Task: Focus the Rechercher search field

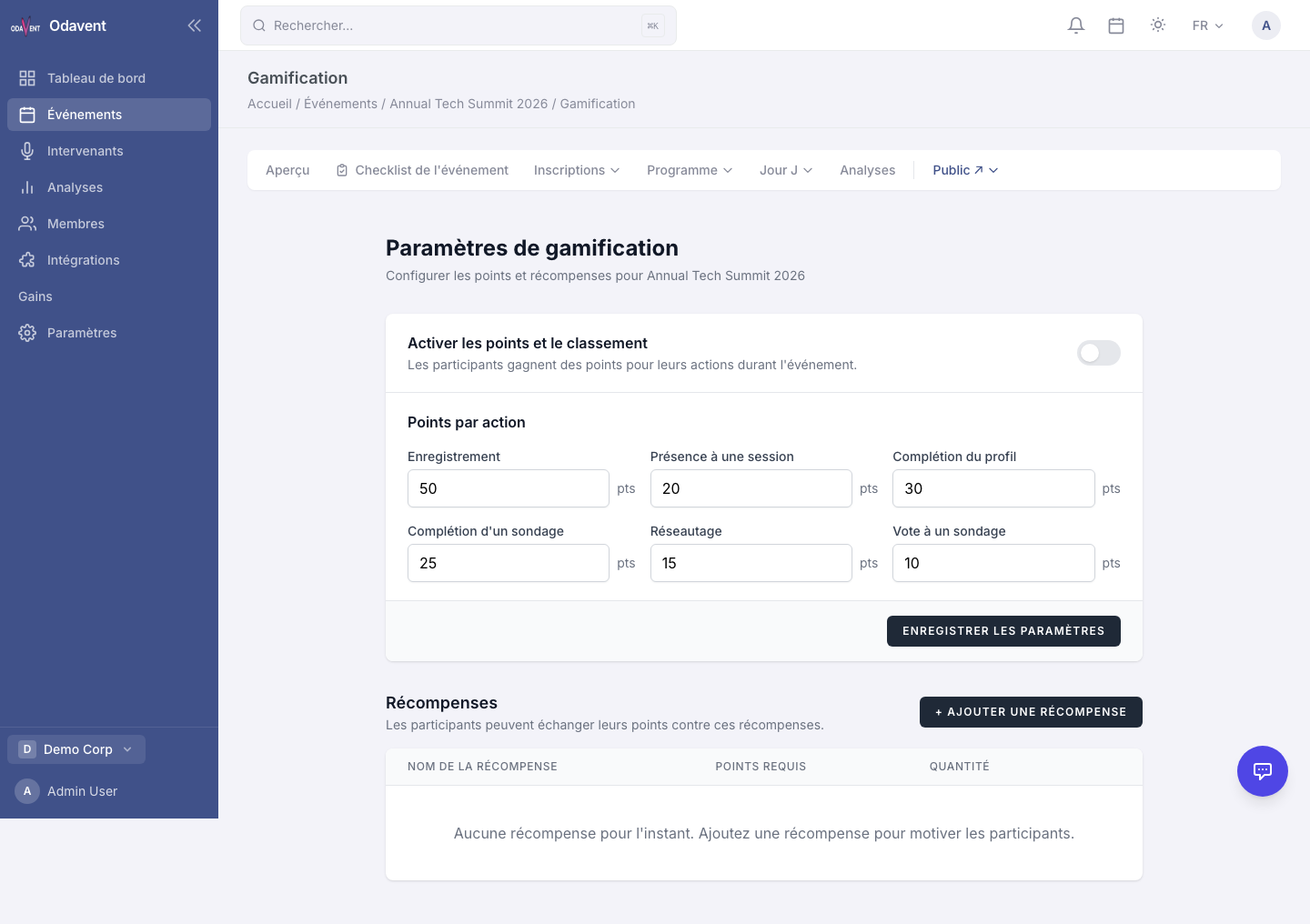Action: click(x=458, y=25)
